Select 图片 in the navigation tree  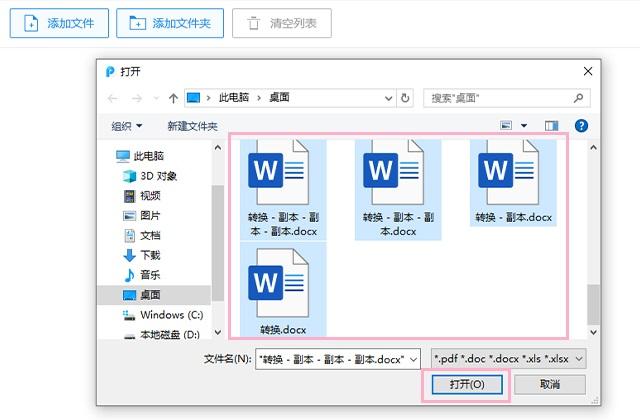(142, 216)
